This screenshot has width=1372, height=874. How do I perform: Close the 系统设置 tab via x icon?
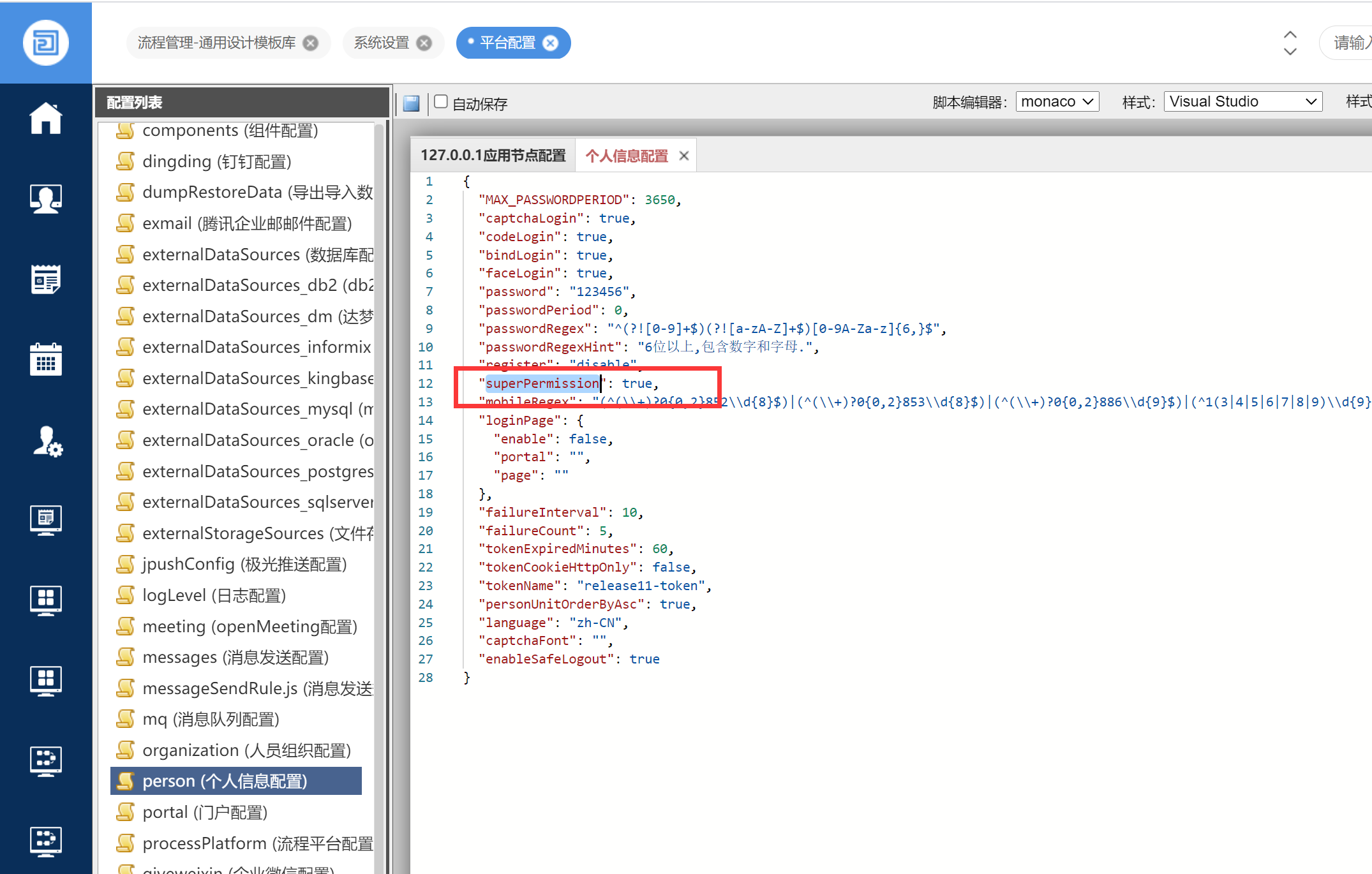tap(424, 43)
